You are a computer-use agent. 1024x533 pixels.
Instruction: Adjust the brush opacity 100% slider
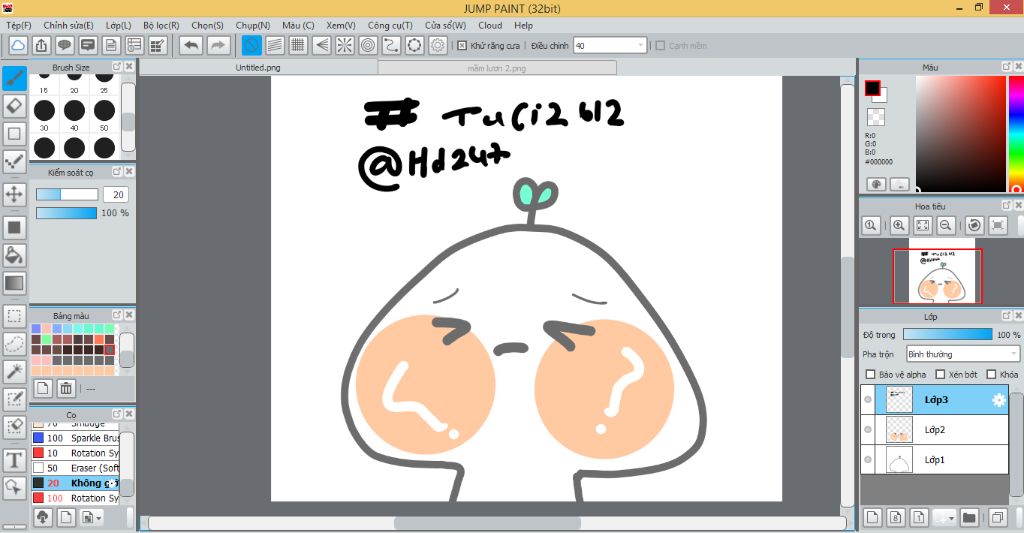pos(67,214)
